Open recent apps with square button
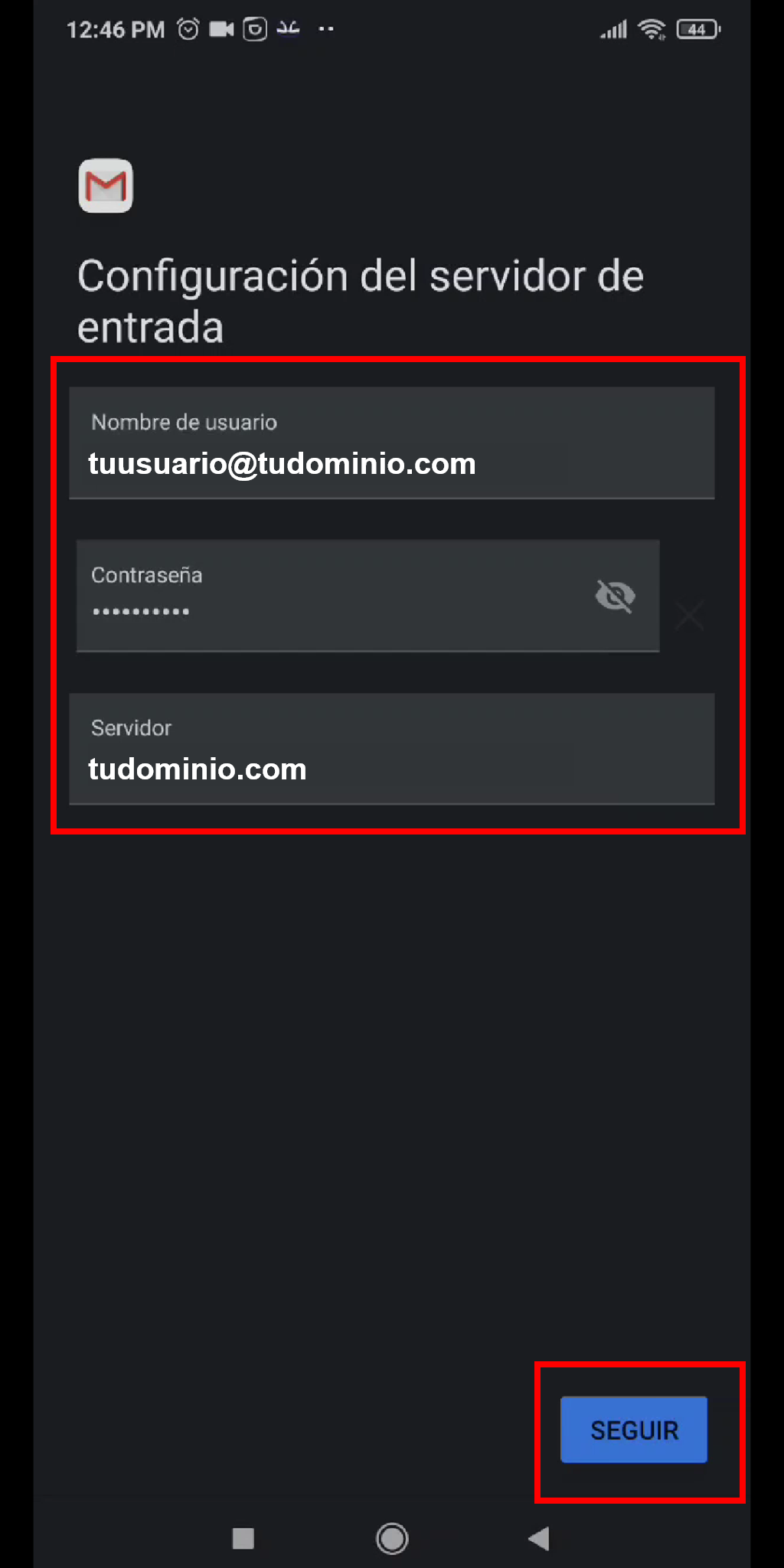The image size is (784, 1568). pos(243,1538)
